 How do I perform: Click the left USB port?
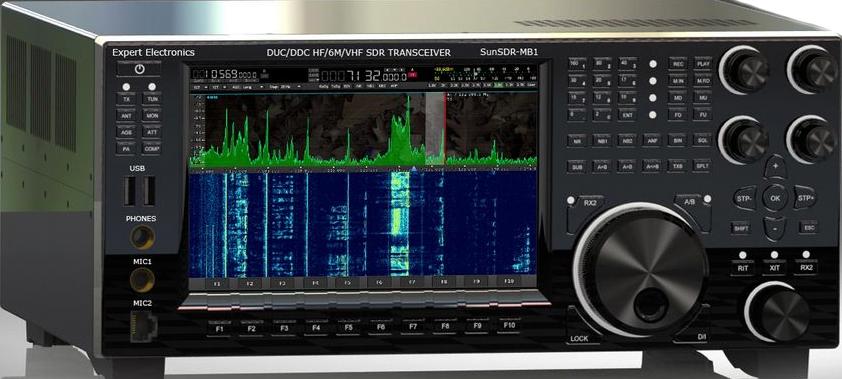coord(129,191)
